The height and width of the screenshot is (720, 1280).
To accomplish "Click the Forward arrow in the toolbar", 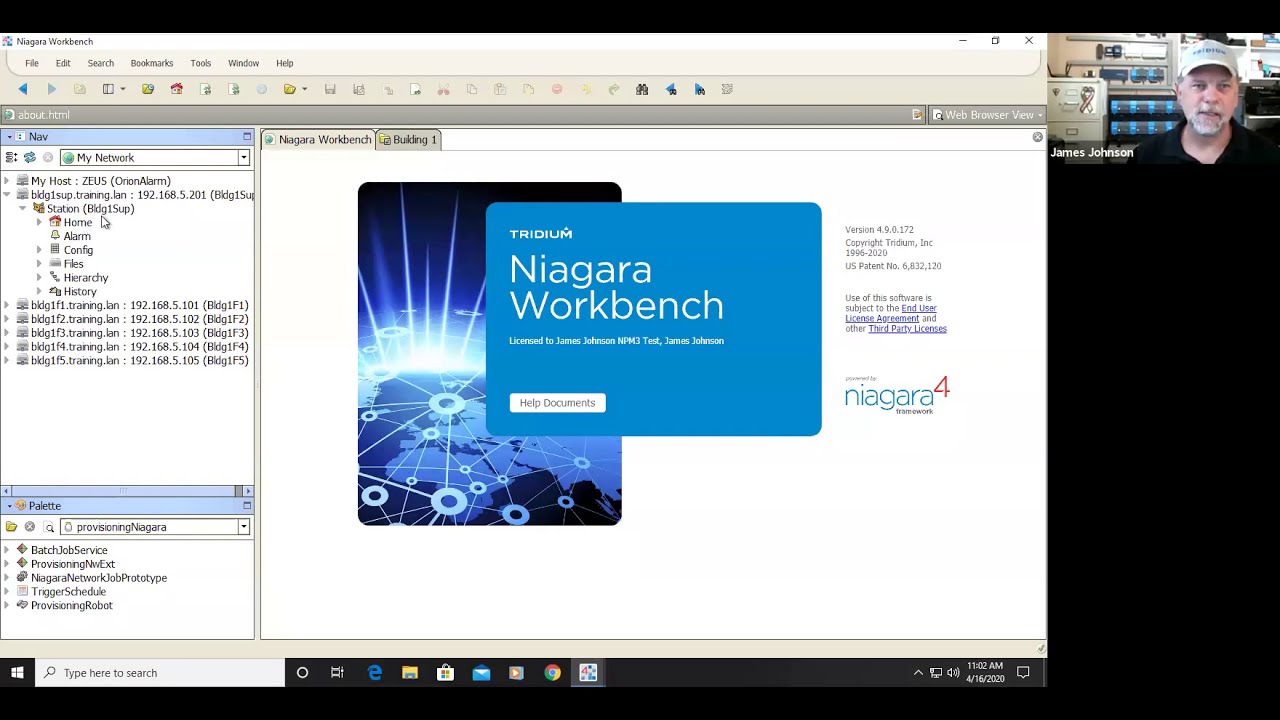I will 51,89.
